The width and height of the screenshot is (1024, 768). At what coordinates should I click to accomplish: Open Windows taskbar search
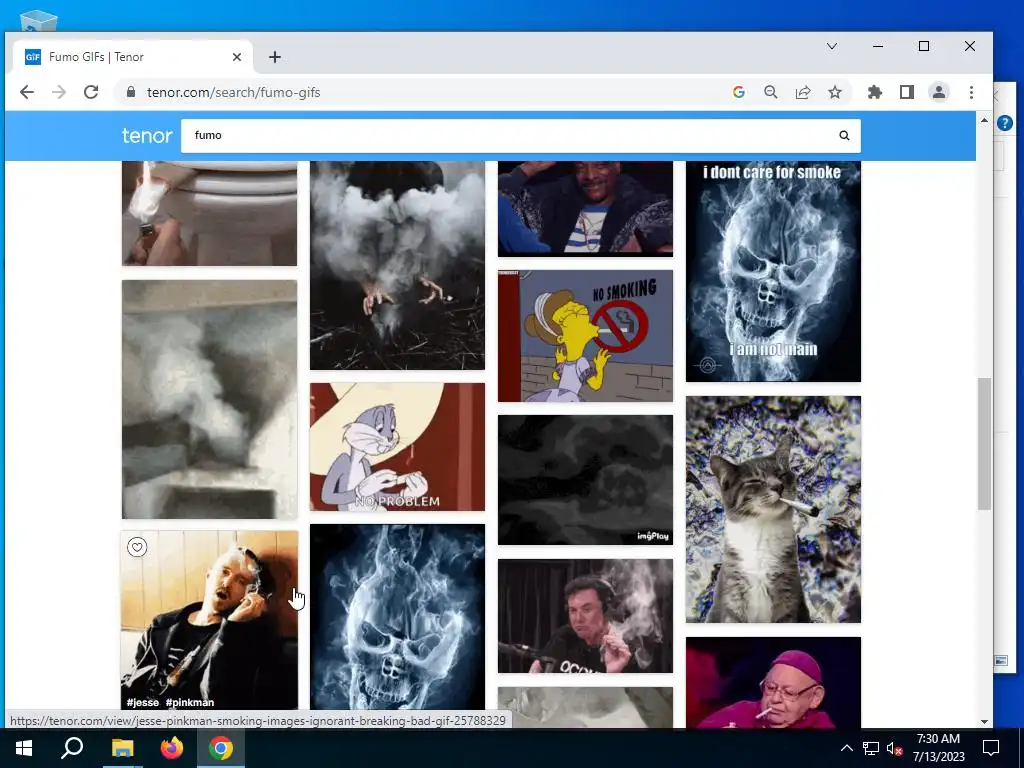click(72, 748)
